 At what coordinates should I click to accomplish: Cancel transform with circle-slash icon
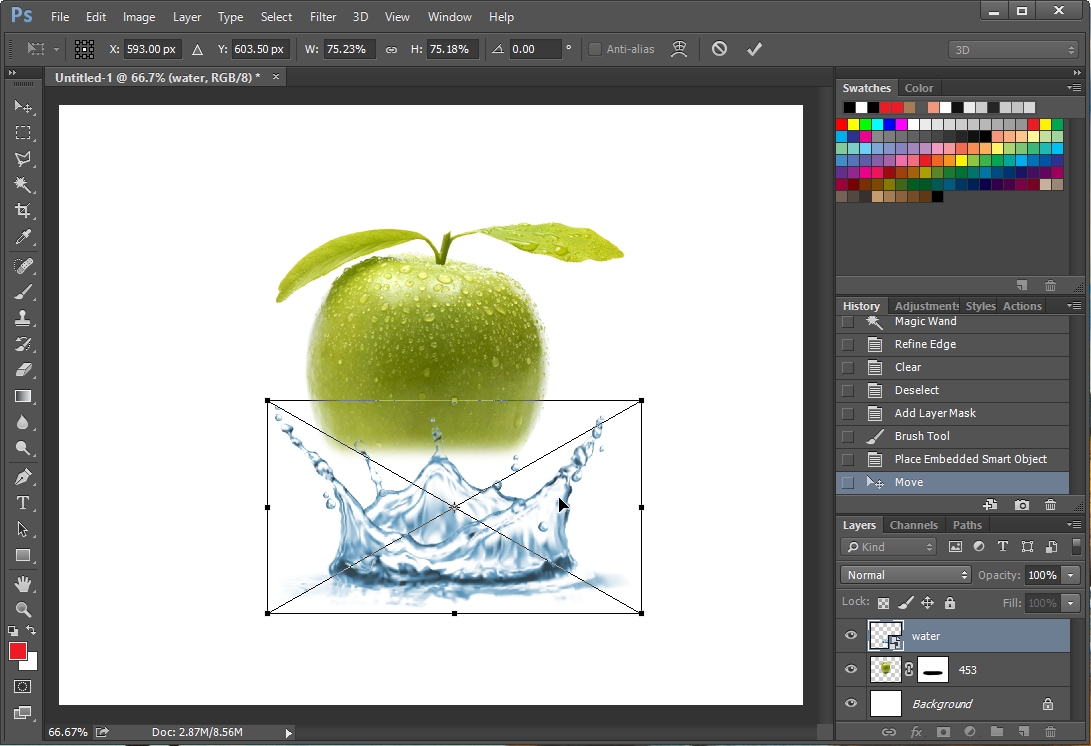point(719,49)
